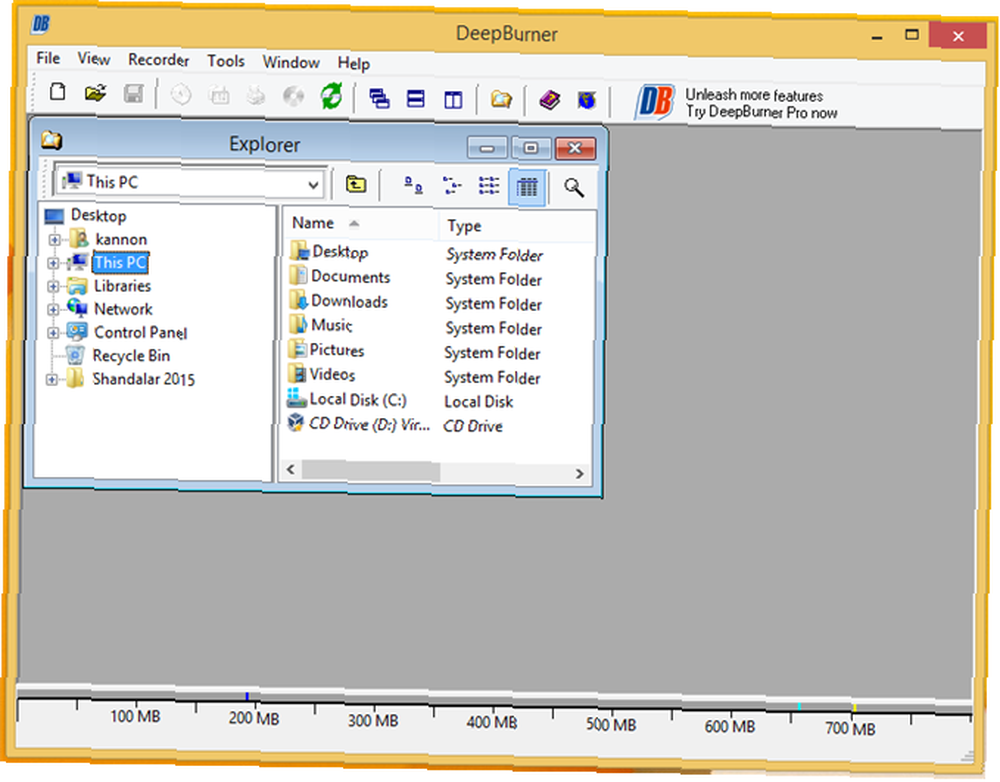Click the DeepBurner DB logo in the banner
Screen dimensions: 1000x782
pos(654,102)
